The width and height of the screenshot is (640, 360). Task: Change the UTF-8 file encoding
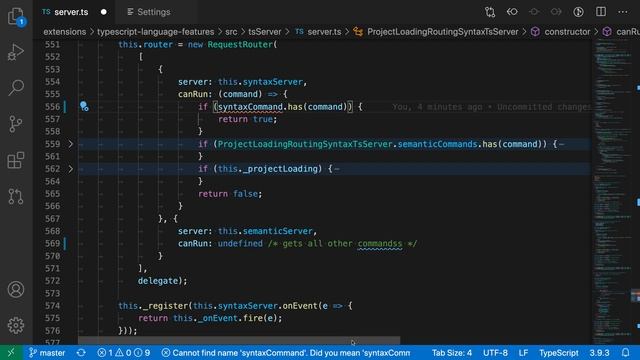coord(495,353)
